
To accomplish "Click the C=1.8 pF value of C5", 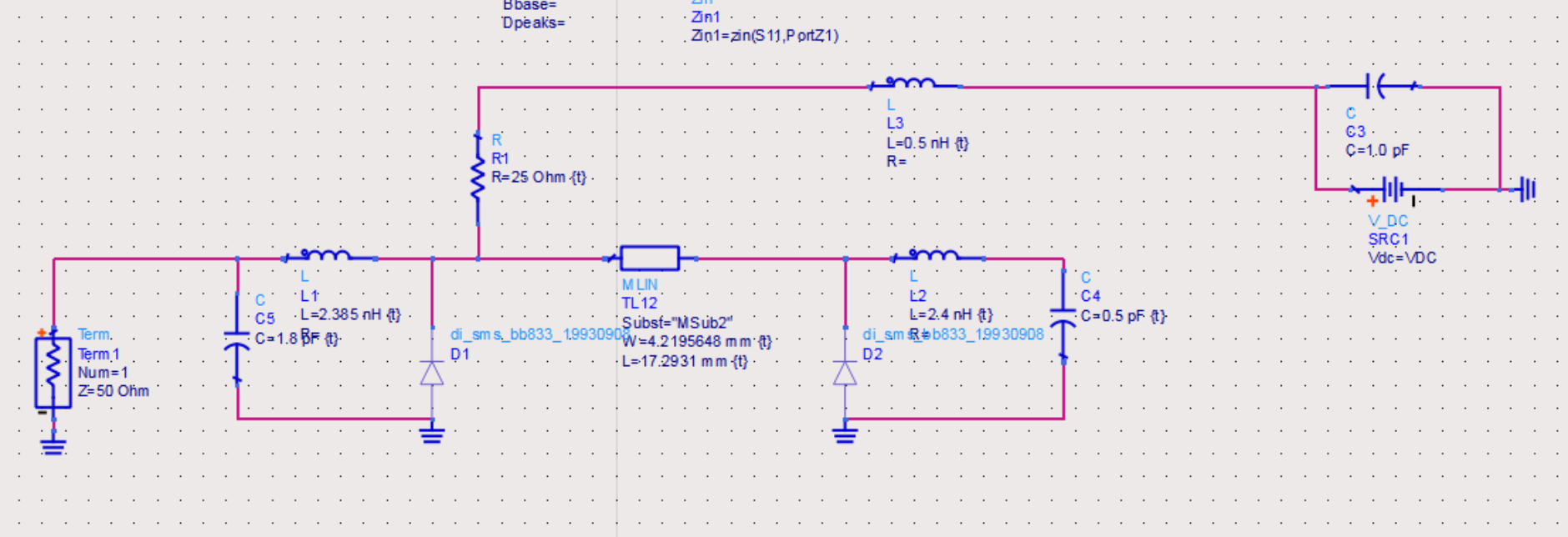I will pos(297,339).
